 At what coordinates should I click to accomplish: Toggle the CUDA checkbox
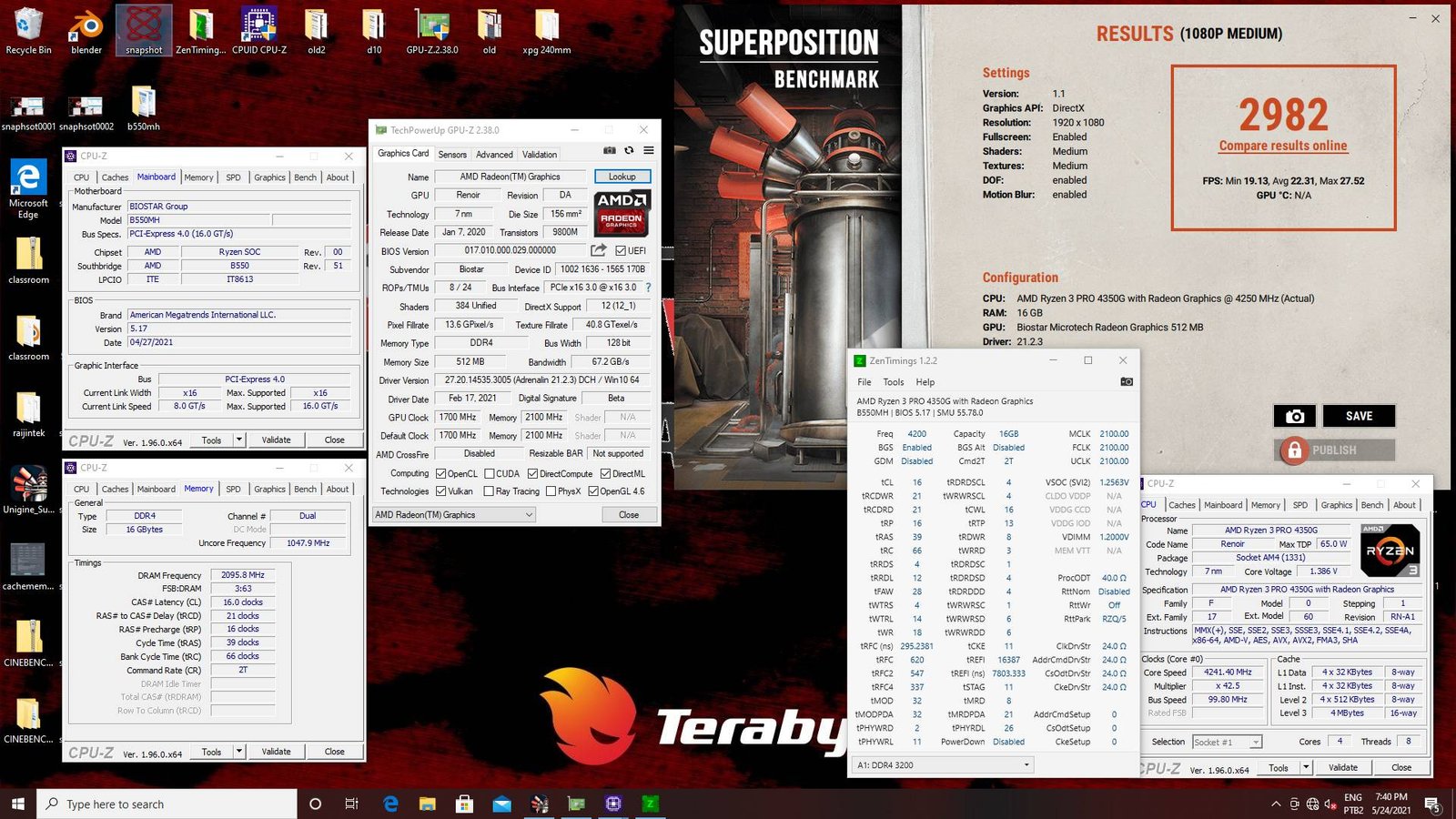tap(490, 473)
